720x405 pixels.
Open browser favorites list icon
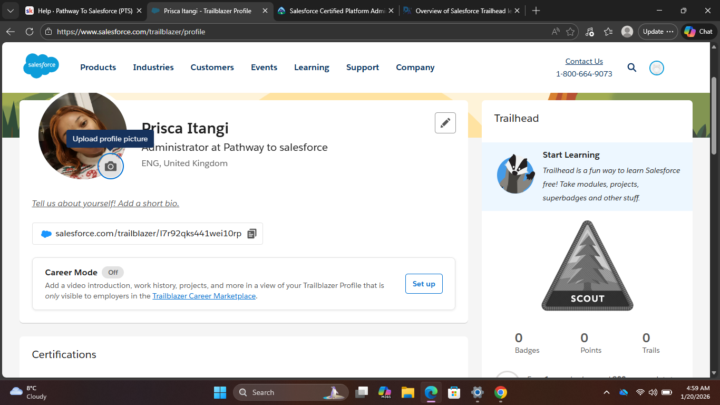click(608, 32)
